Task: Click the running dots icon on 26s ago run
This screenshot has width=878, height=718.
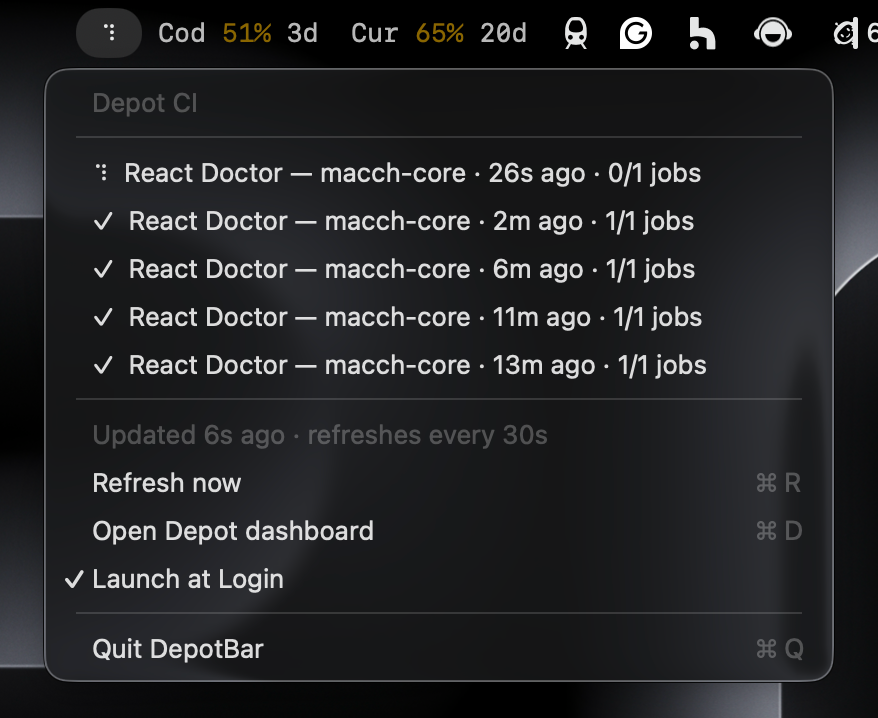Action: [x=102, y=172]
